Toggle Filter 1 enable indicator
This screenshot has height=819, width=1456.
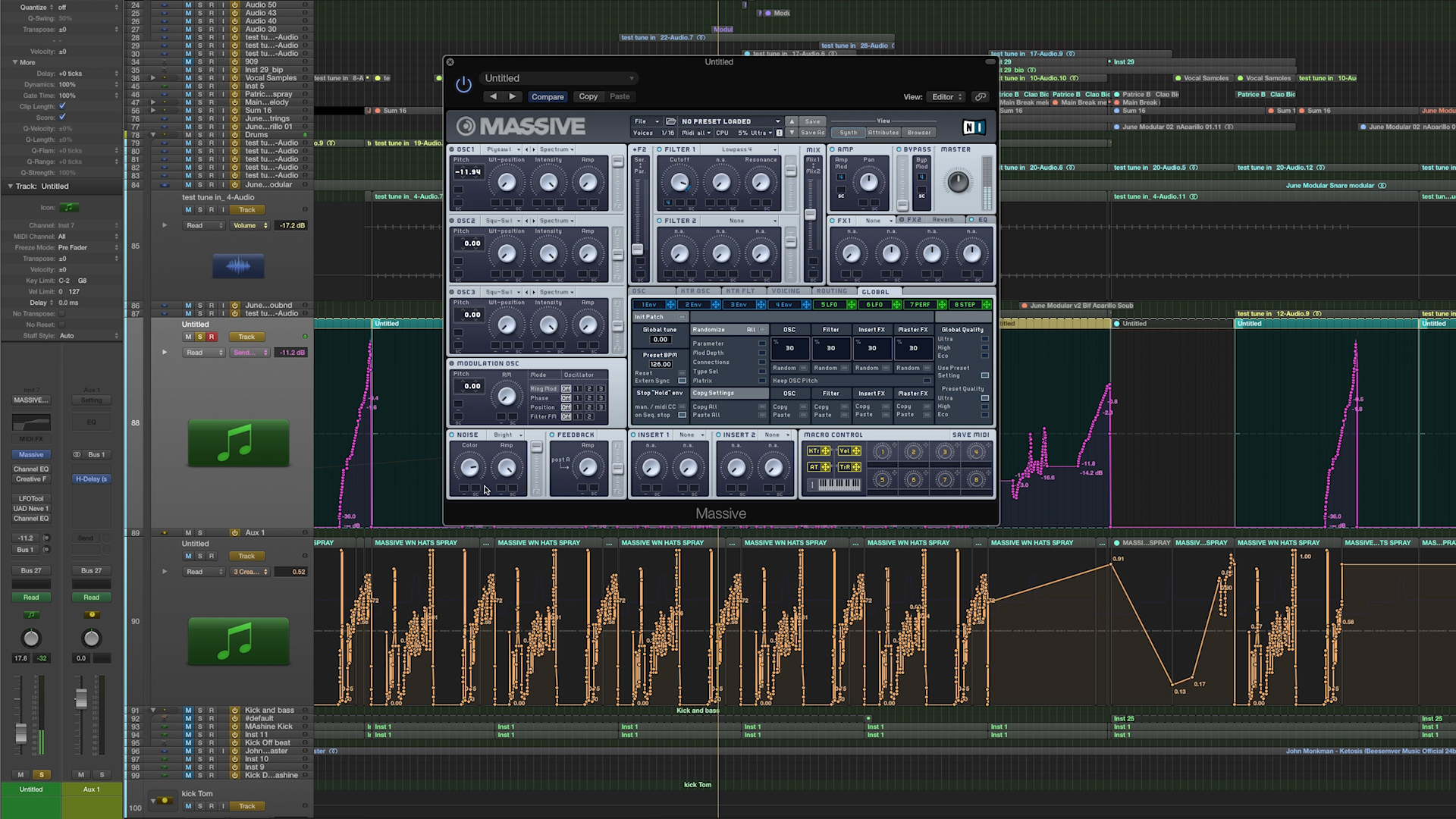(660, 149)
